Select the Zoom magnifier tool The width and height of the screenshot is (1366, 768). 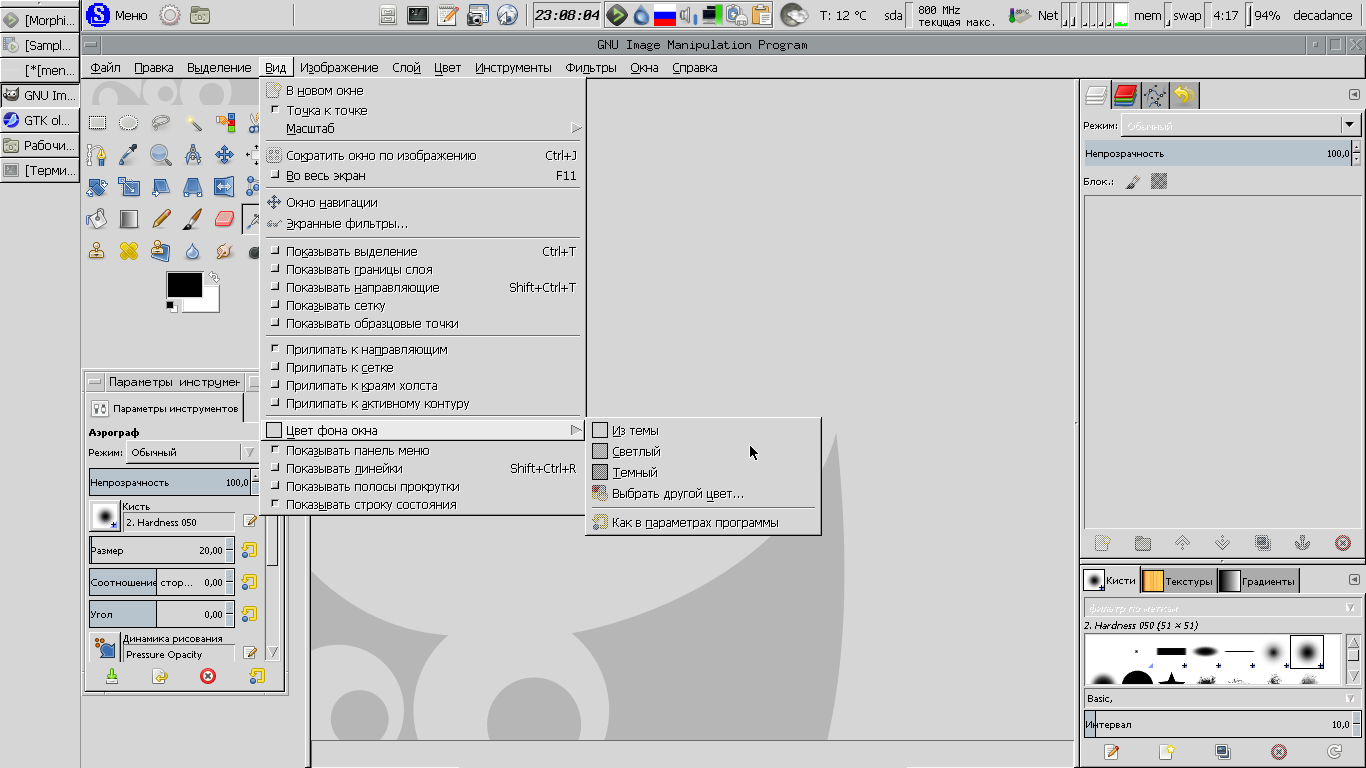click(161, 155)
